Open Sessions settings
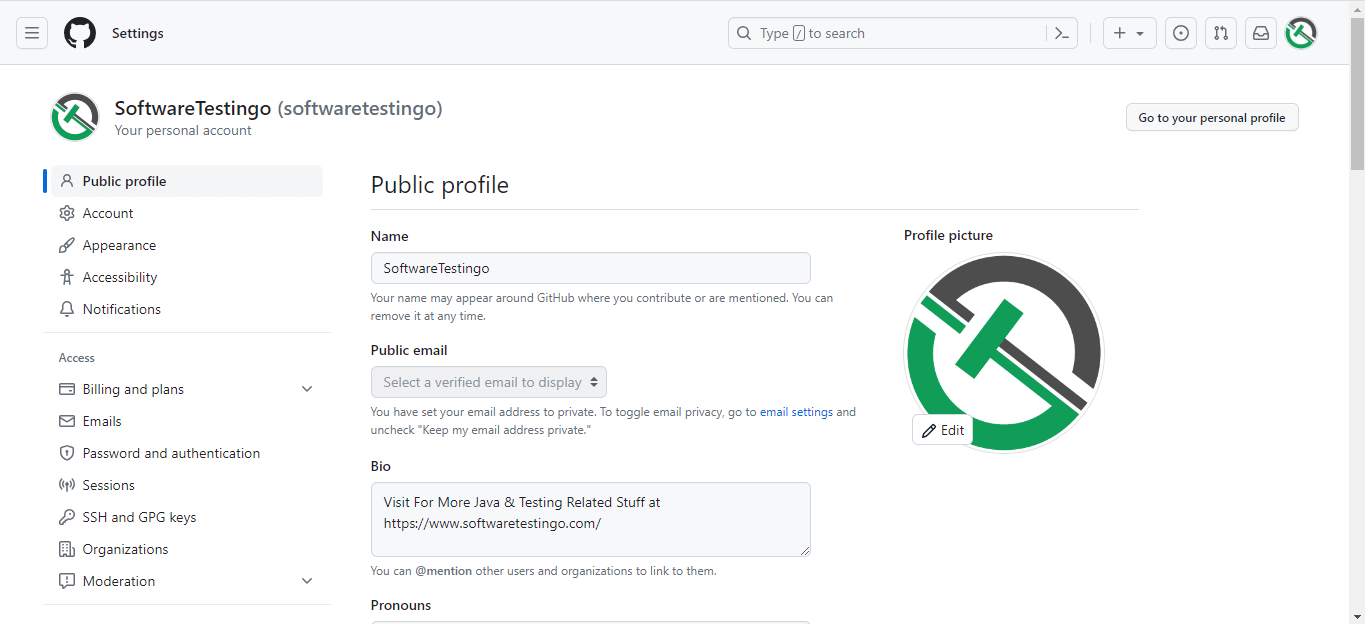This screenshot has height=624, width=1365. coord(187,485)
